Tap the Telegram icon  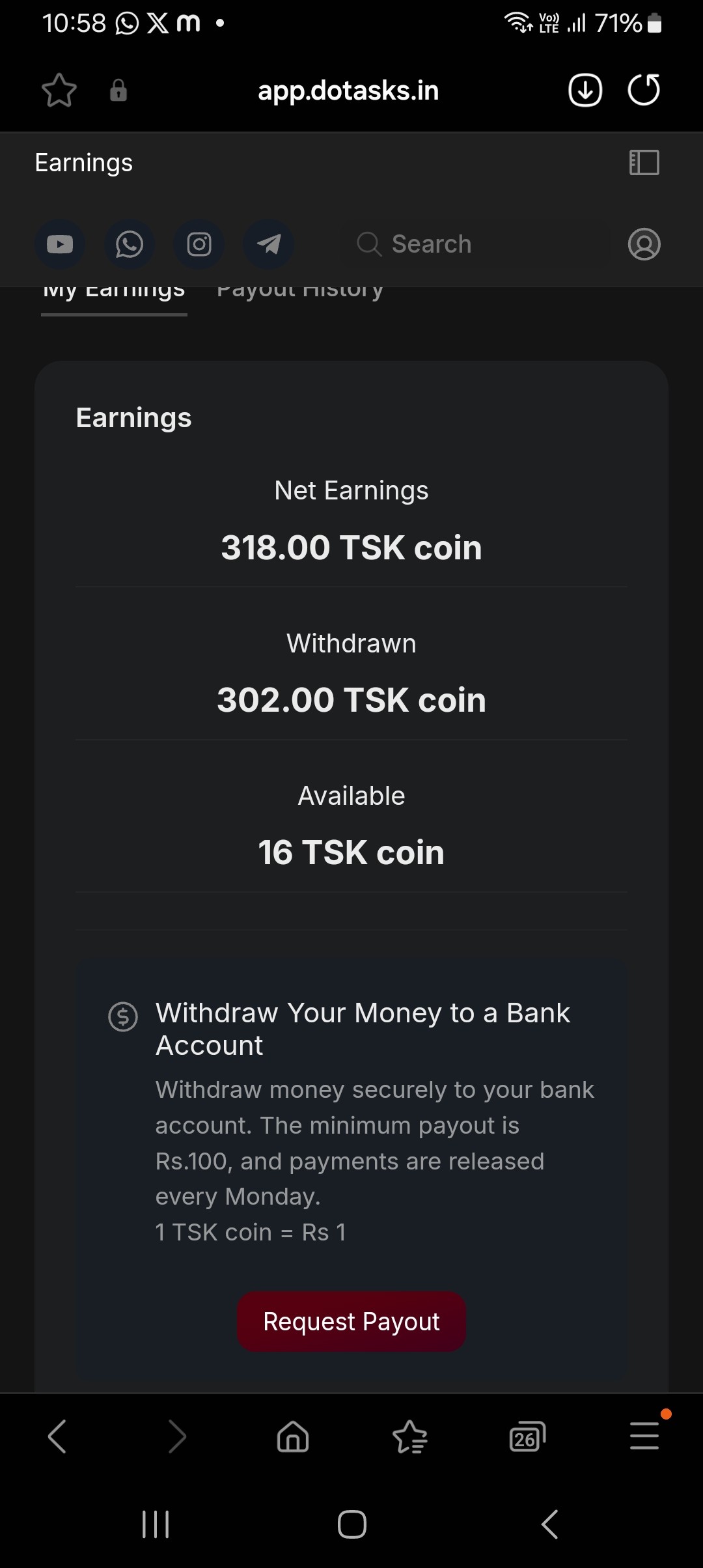pos(269,244)
